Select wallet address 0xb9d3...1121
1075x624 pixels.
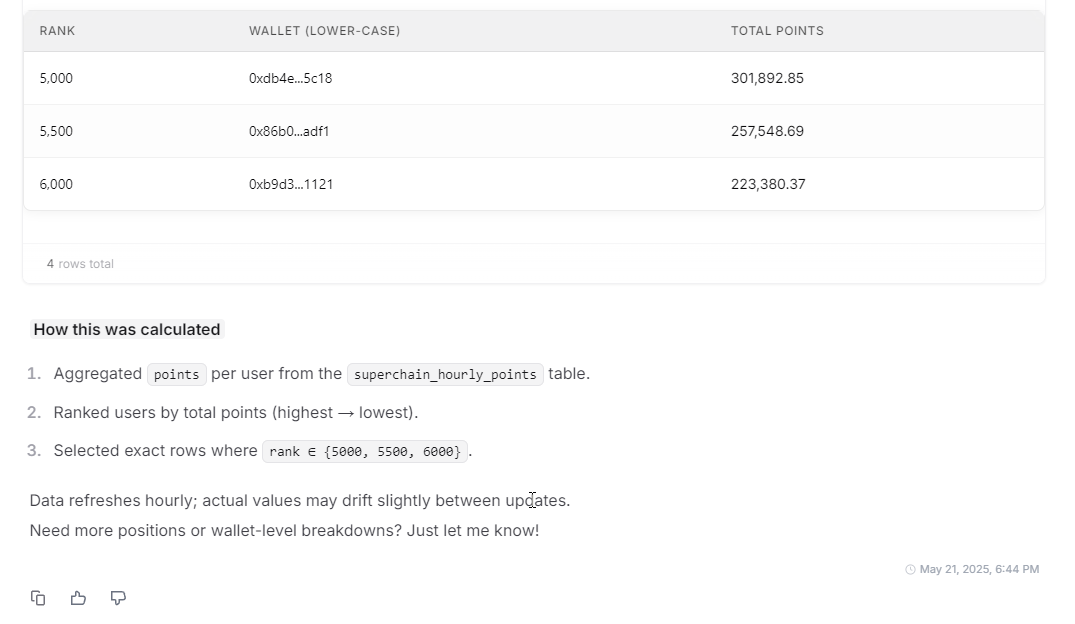(291, 184)
